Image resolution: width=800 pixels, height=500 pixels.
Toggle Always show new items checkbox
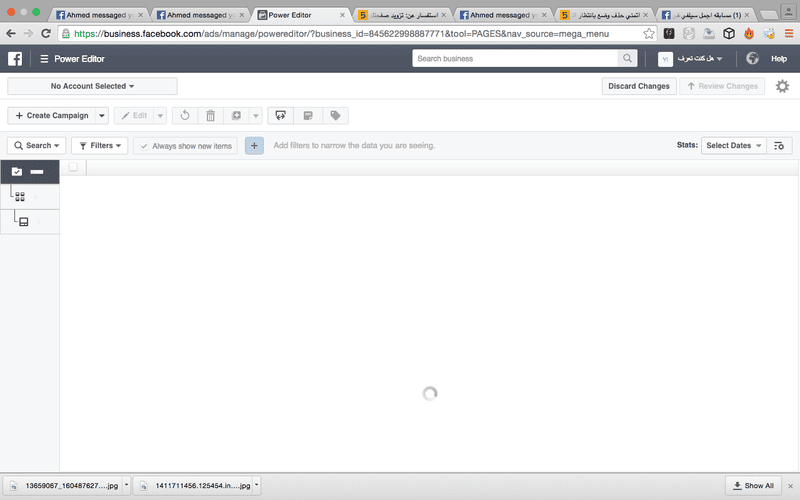[144, 146]
